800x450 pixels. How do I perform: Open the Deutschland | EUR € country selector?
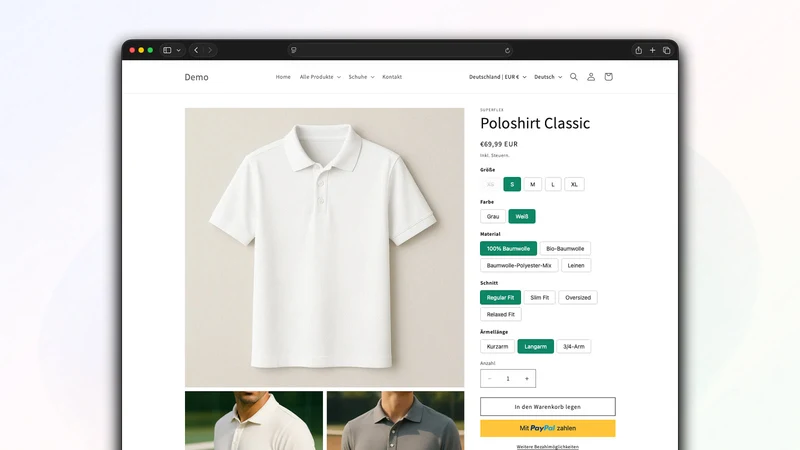pyautogui.click(x=497, y=77)
